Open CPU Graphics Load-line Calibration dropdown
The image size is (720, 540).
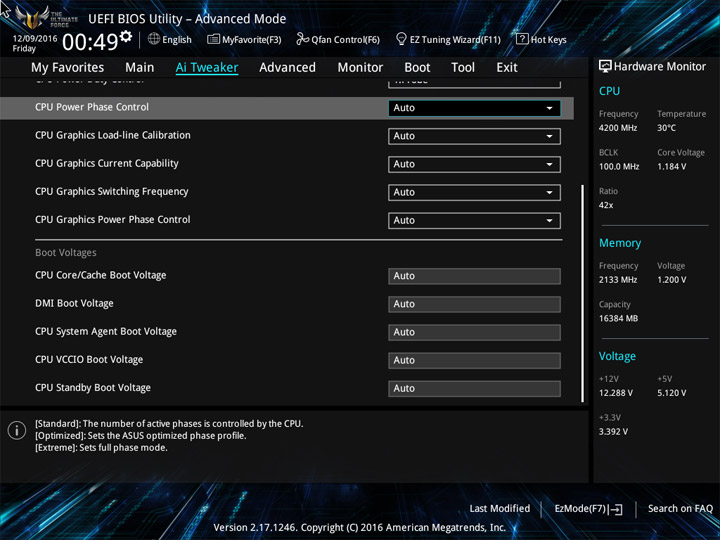click(x=474, y=136)
